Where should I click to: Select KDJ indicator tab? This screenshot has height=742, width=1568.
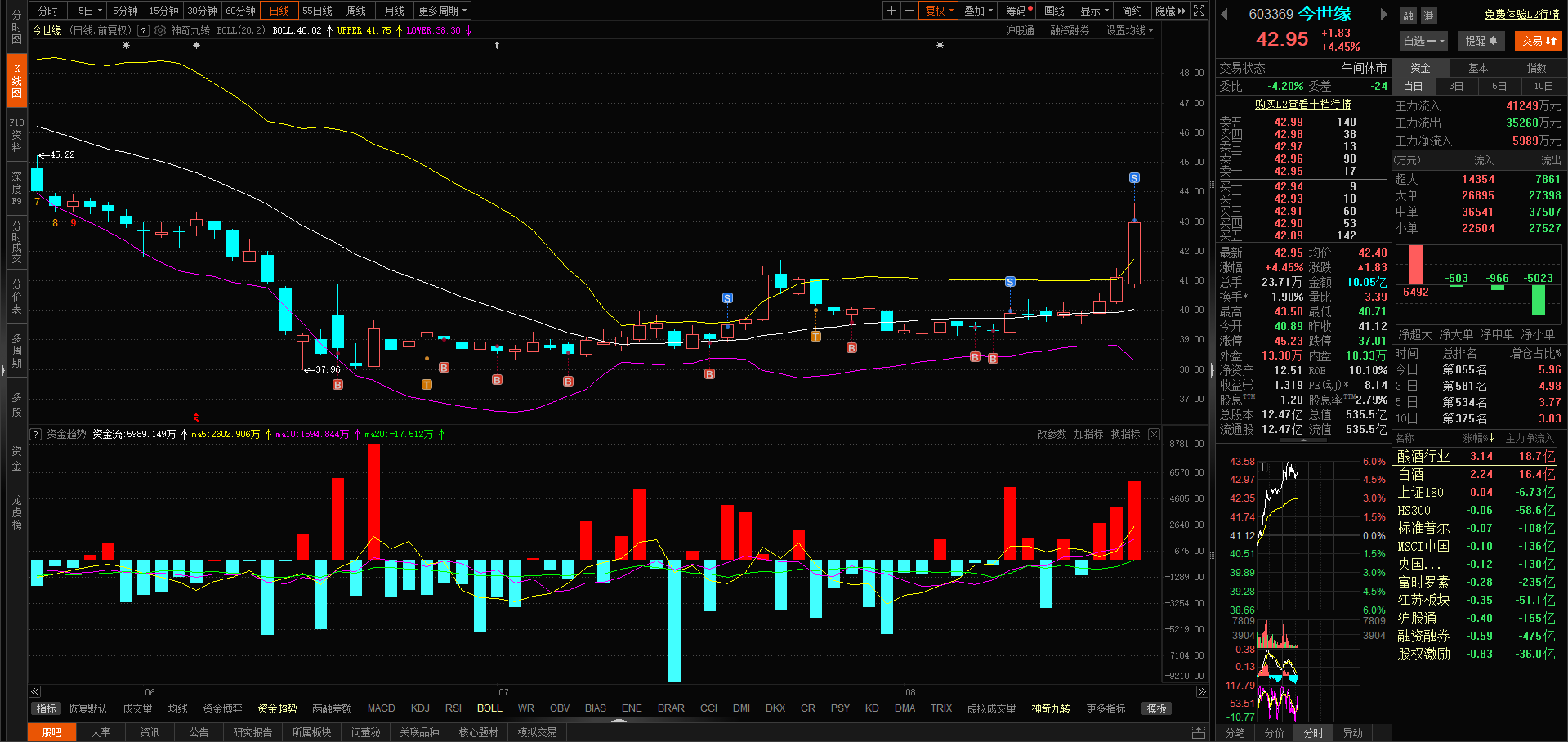click(420, 708)
